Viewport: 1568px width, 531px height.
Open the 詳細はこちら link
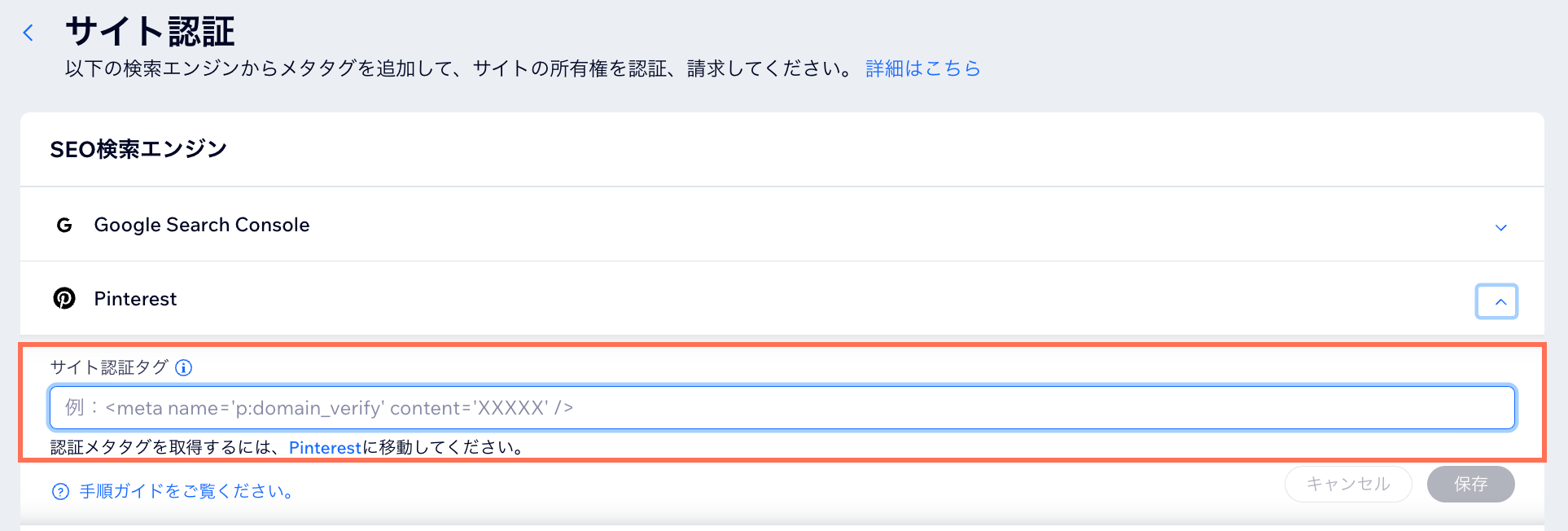pos(922,68)
